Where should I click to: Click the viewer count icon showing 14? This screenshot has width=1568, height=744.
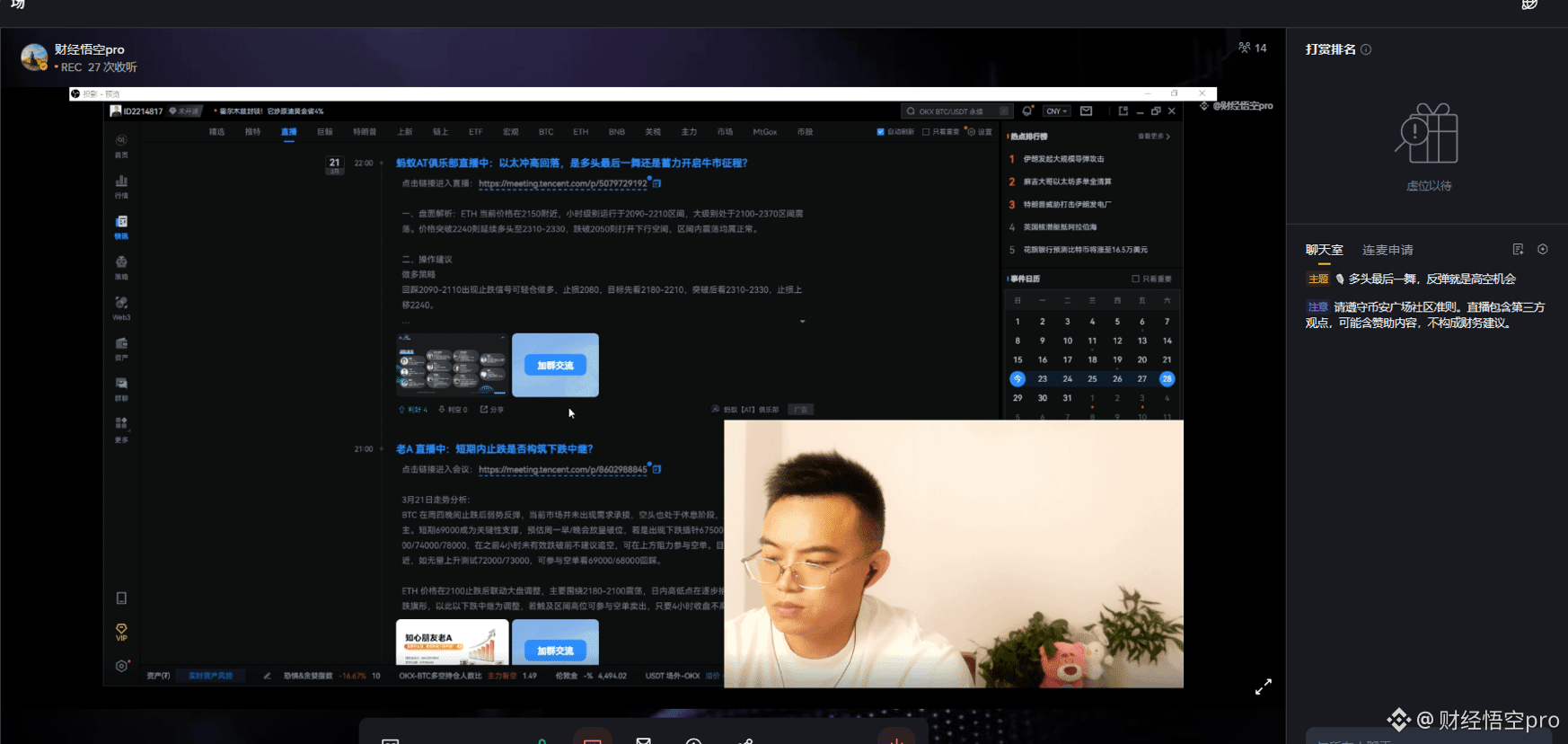click(x=1245, y=48)
